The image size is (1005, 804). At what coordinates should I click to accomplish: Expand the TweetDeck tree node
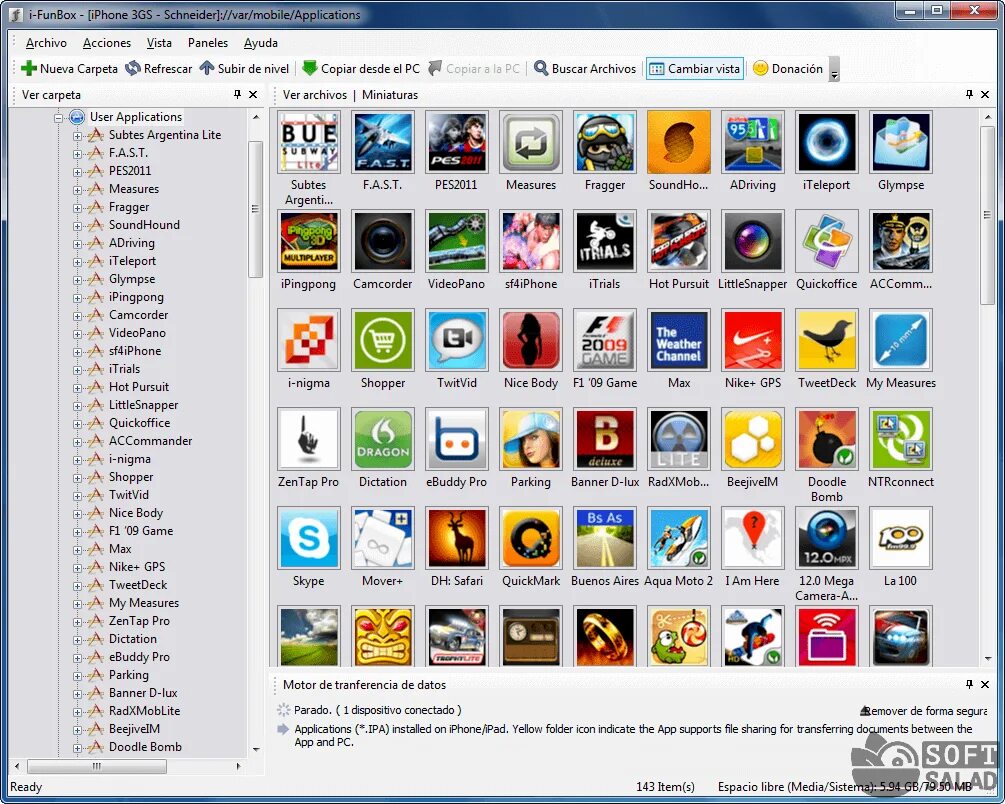(77, 585)
